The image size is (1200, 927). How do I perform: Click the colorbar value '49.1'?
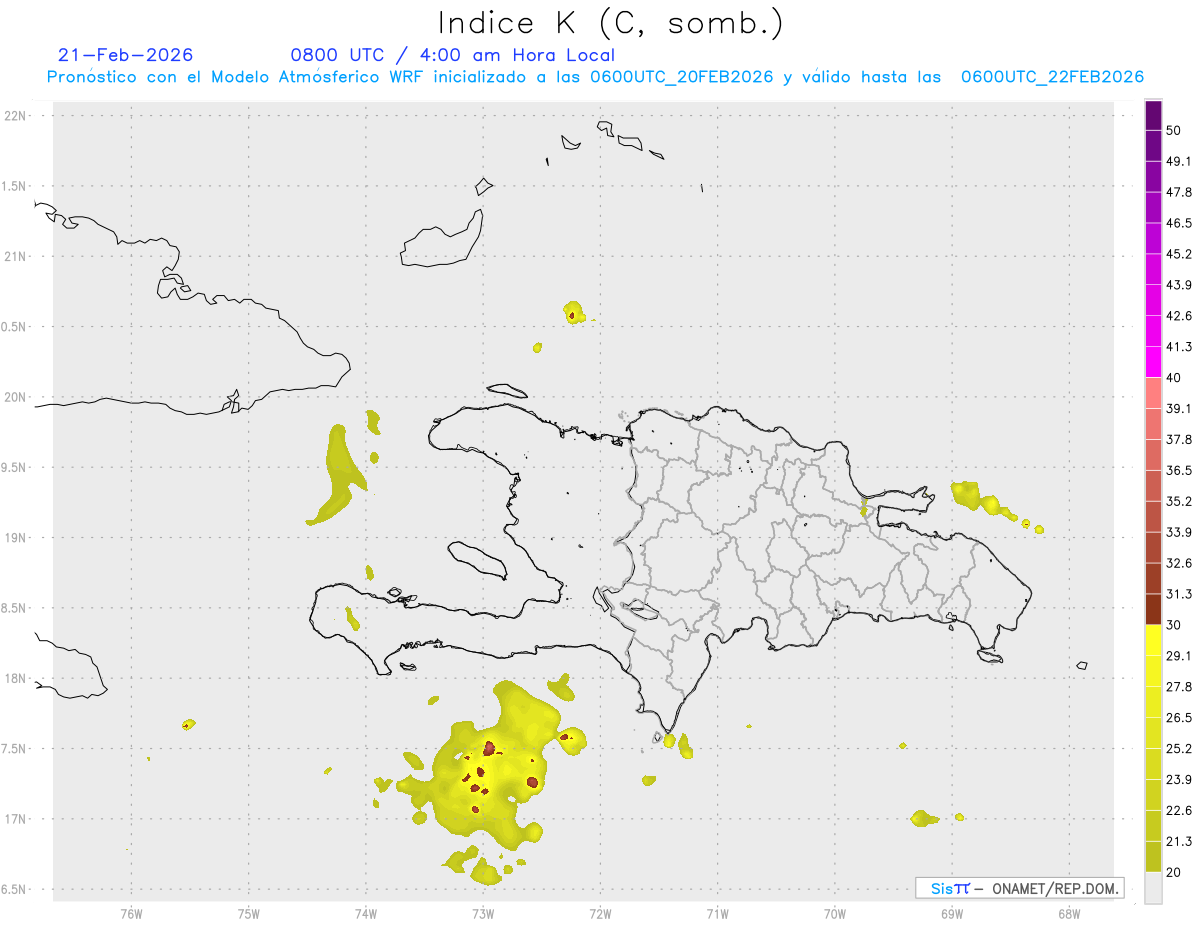1179,161
